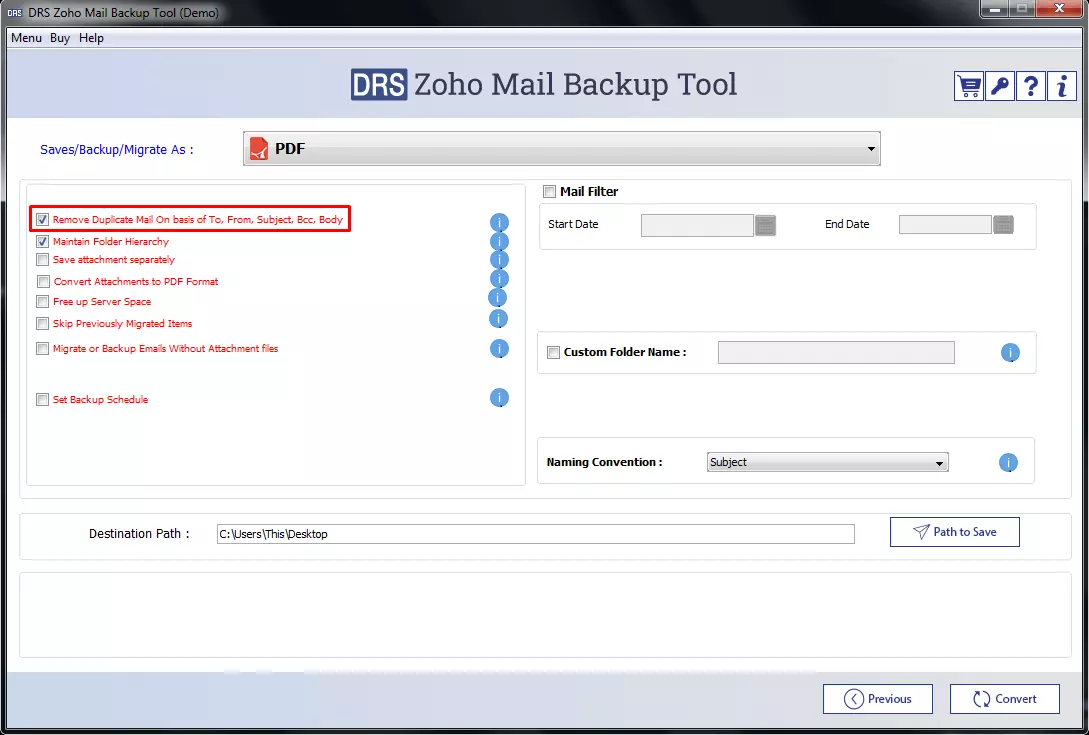View info for Skip Previously Migrated Items option
The width and height of the screenshot is (1089, 735).
pyautogui.click(x=499, y=319)
